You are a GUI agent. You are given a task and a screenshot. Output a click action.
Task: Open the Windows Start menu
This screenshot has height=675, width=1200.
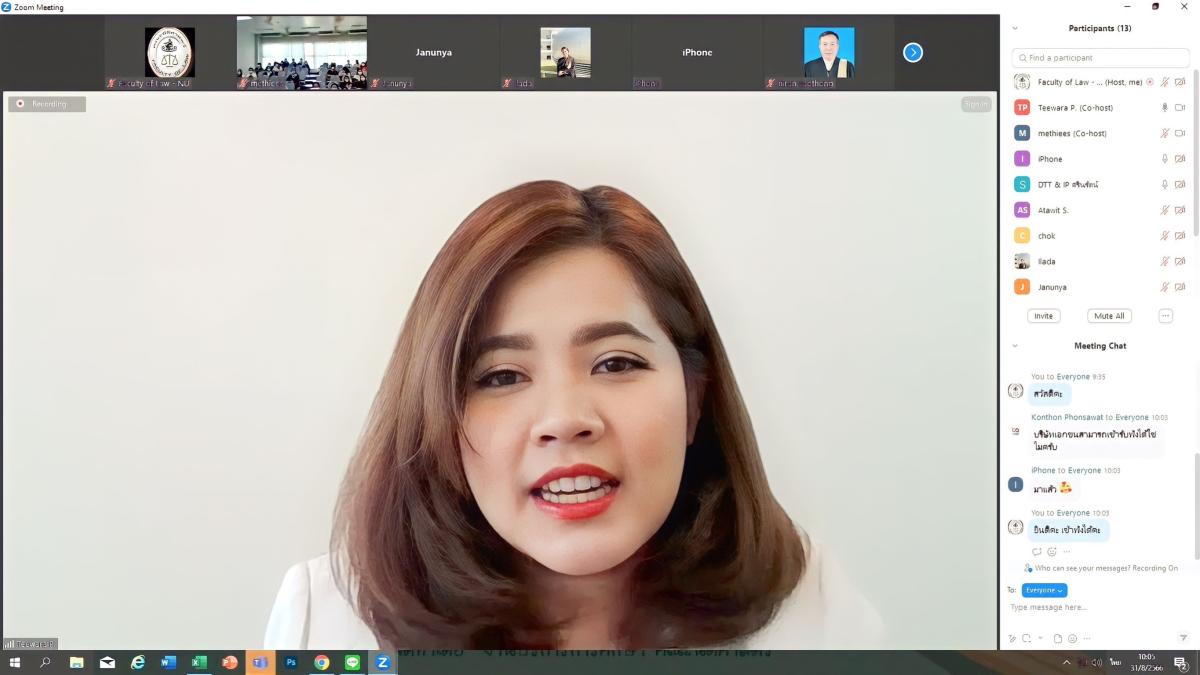[x=15, y=662]
